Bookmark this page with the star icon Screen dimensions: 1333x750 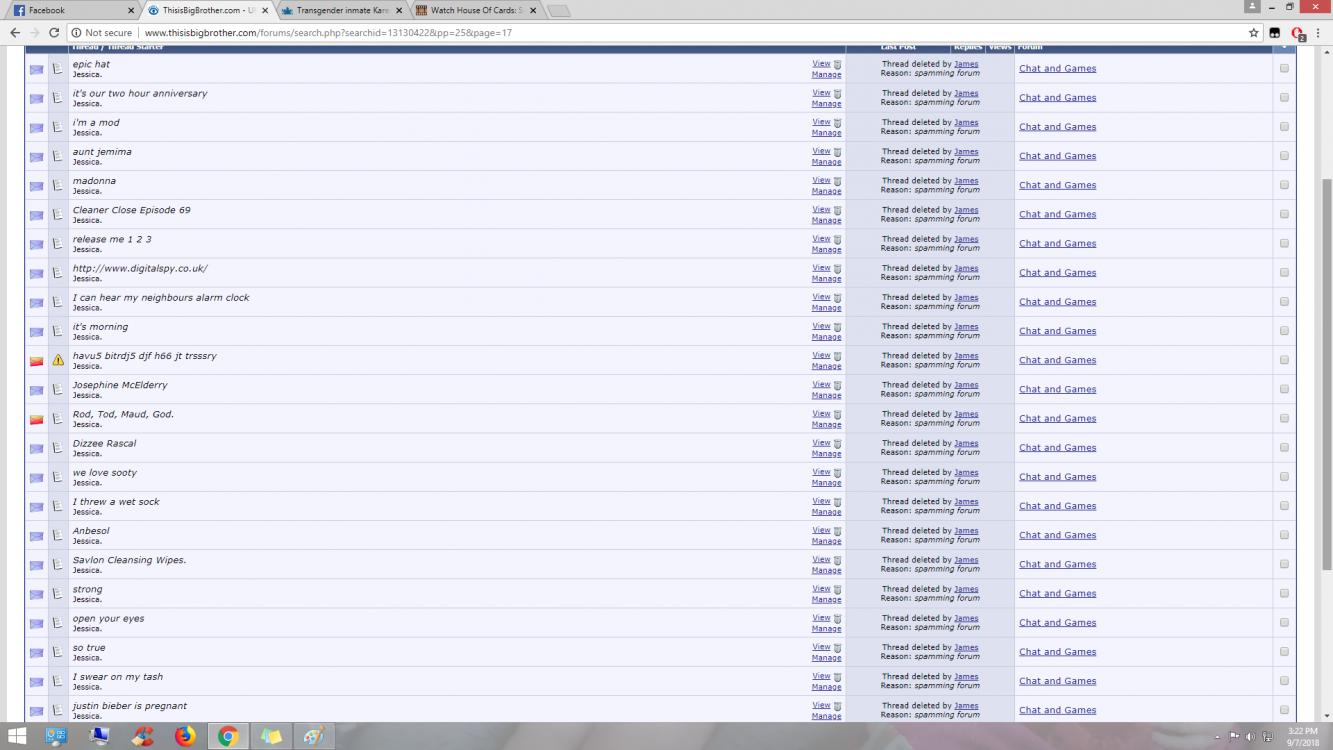1253,33
